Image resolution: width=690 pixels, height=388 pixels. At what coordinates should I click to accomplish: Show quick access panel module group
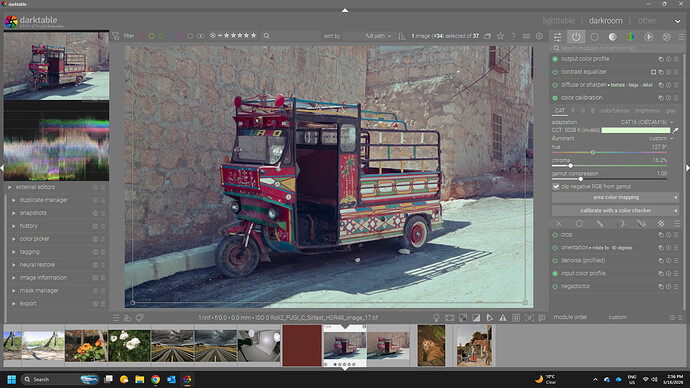558,37
